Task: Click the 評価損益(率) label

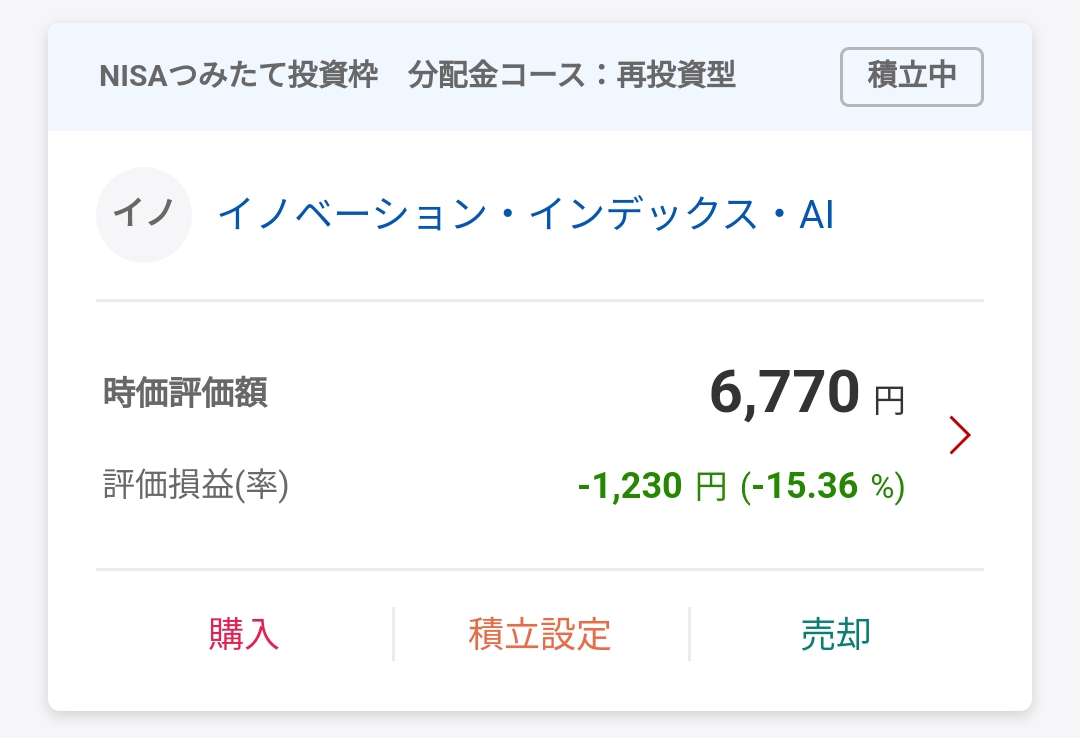Action: (196, 485)
